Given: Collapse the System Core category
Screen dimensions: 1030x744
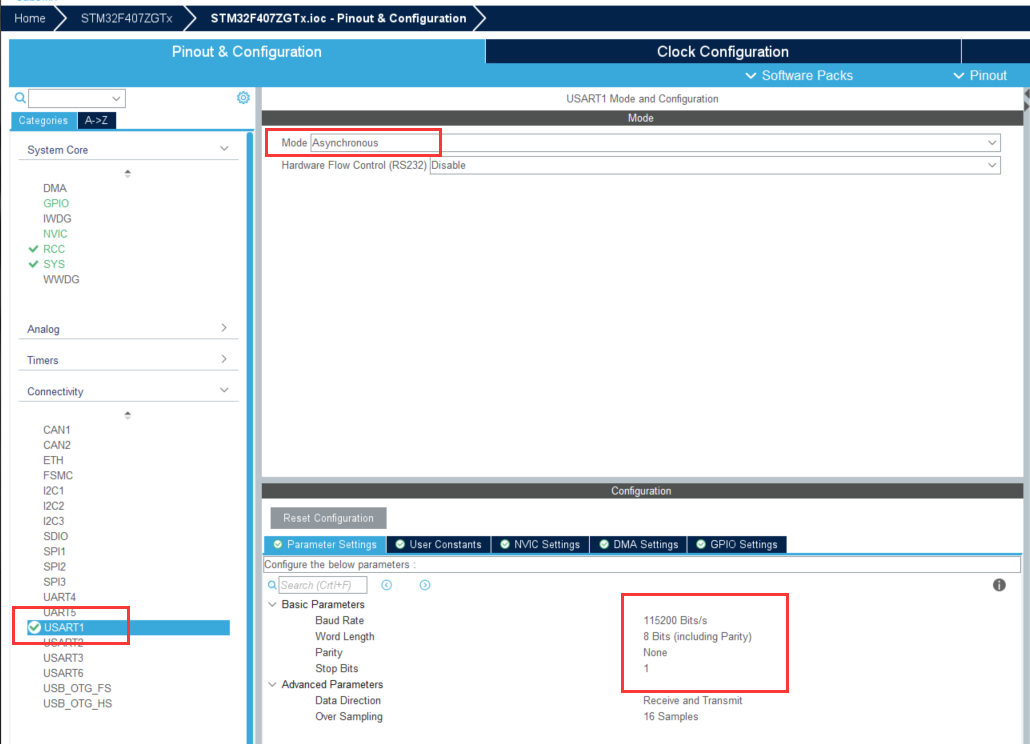Looking at the screenshot, I should (x=224, y=149).
